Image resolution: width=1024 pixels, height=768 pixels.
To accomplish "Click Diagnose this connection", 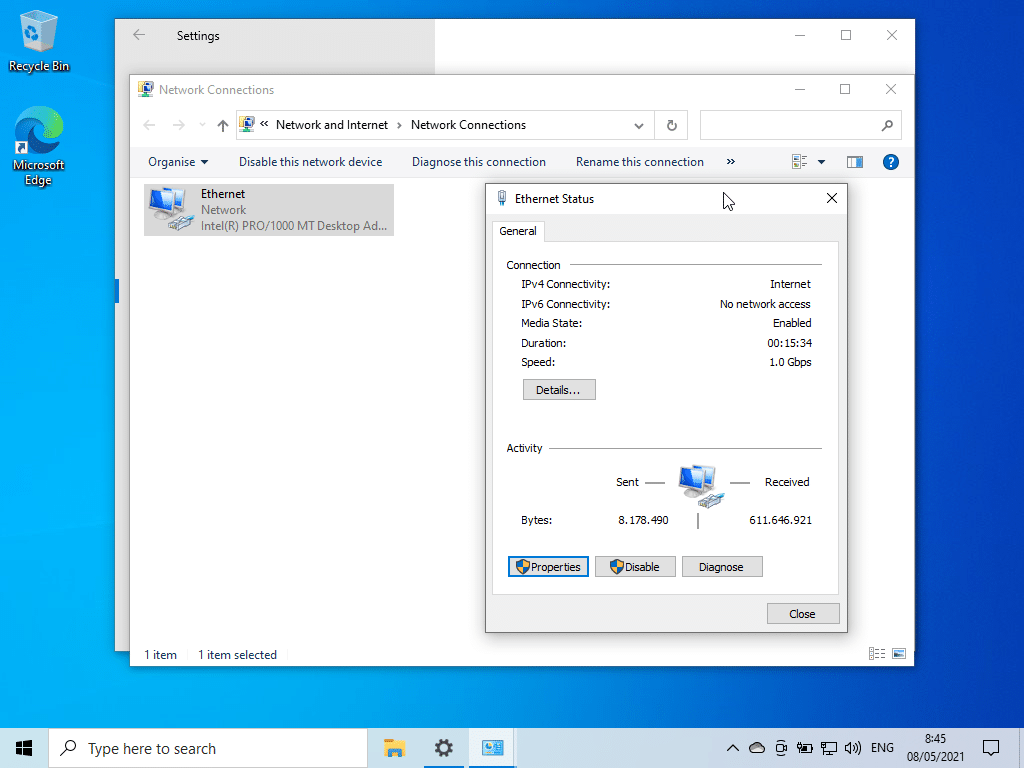I will pos(479,162).
